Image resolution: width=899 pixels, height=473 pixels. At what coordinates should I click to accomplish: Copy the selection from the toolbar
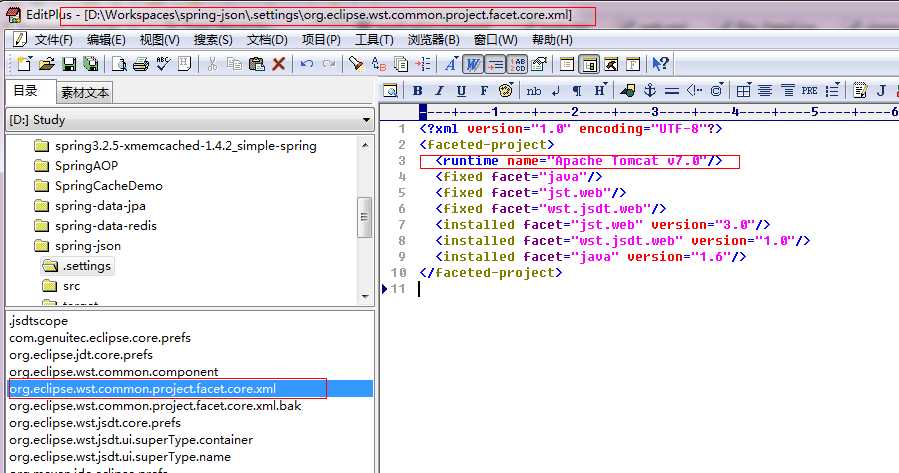(x=234, y=64)
